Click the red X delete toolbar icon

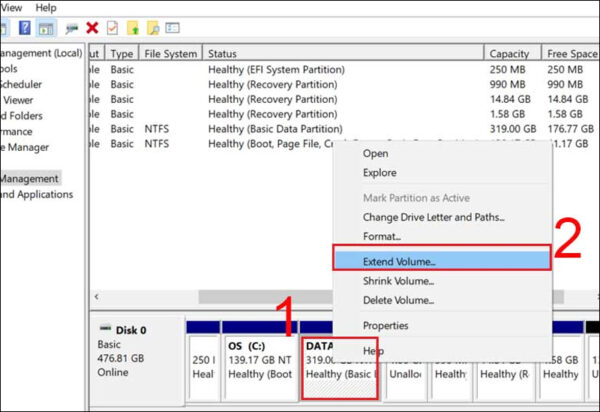[92, 29]
